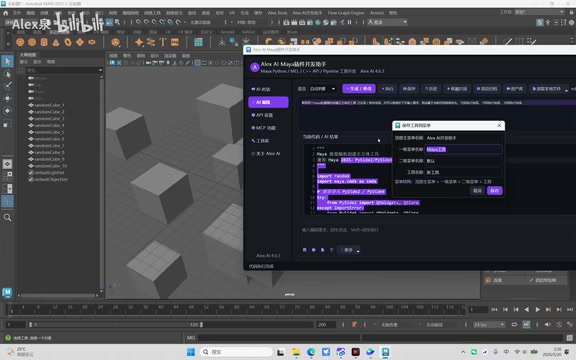Play the animation backward
The image size is (576, 360).
click(x=526, y=310)
